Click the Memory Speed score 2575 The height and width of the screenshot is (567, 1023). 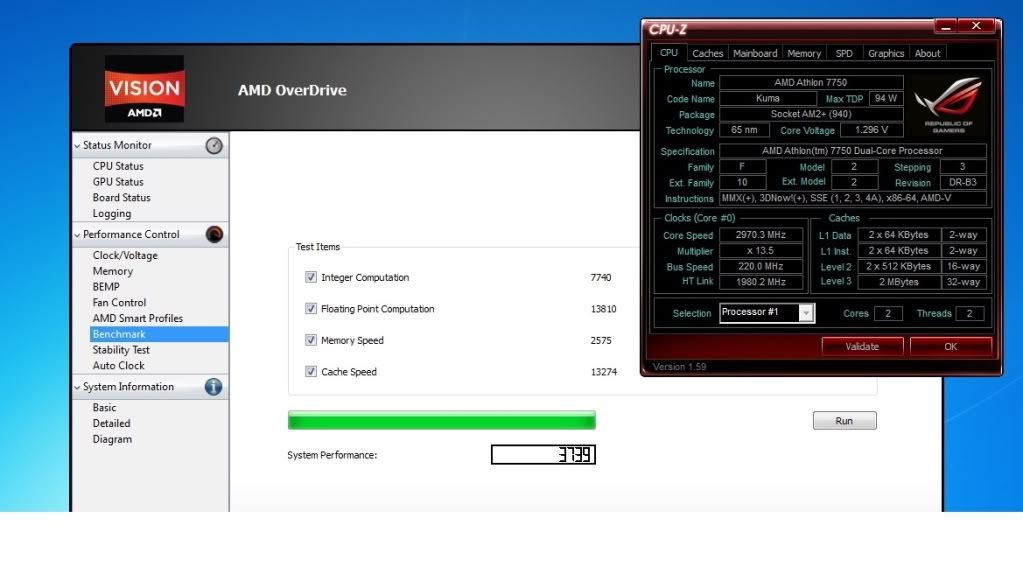[601, 340]
